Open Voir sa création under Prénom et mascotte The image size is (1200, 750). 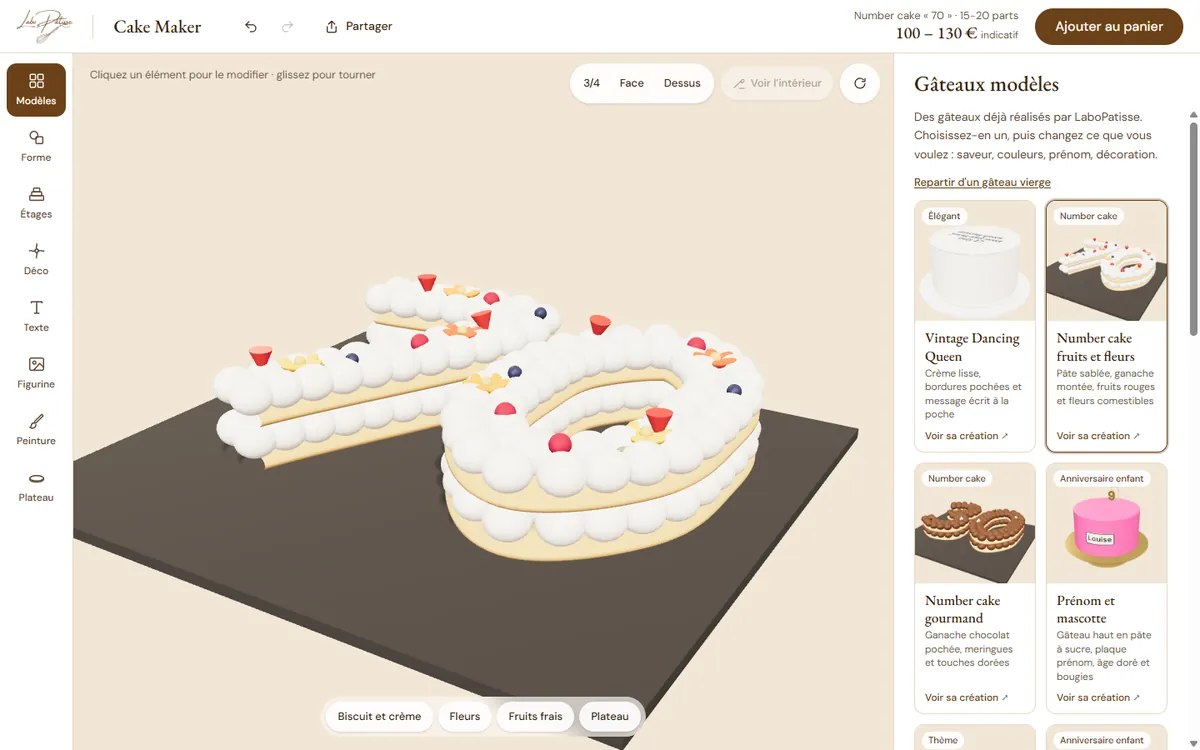[1099, 698]
